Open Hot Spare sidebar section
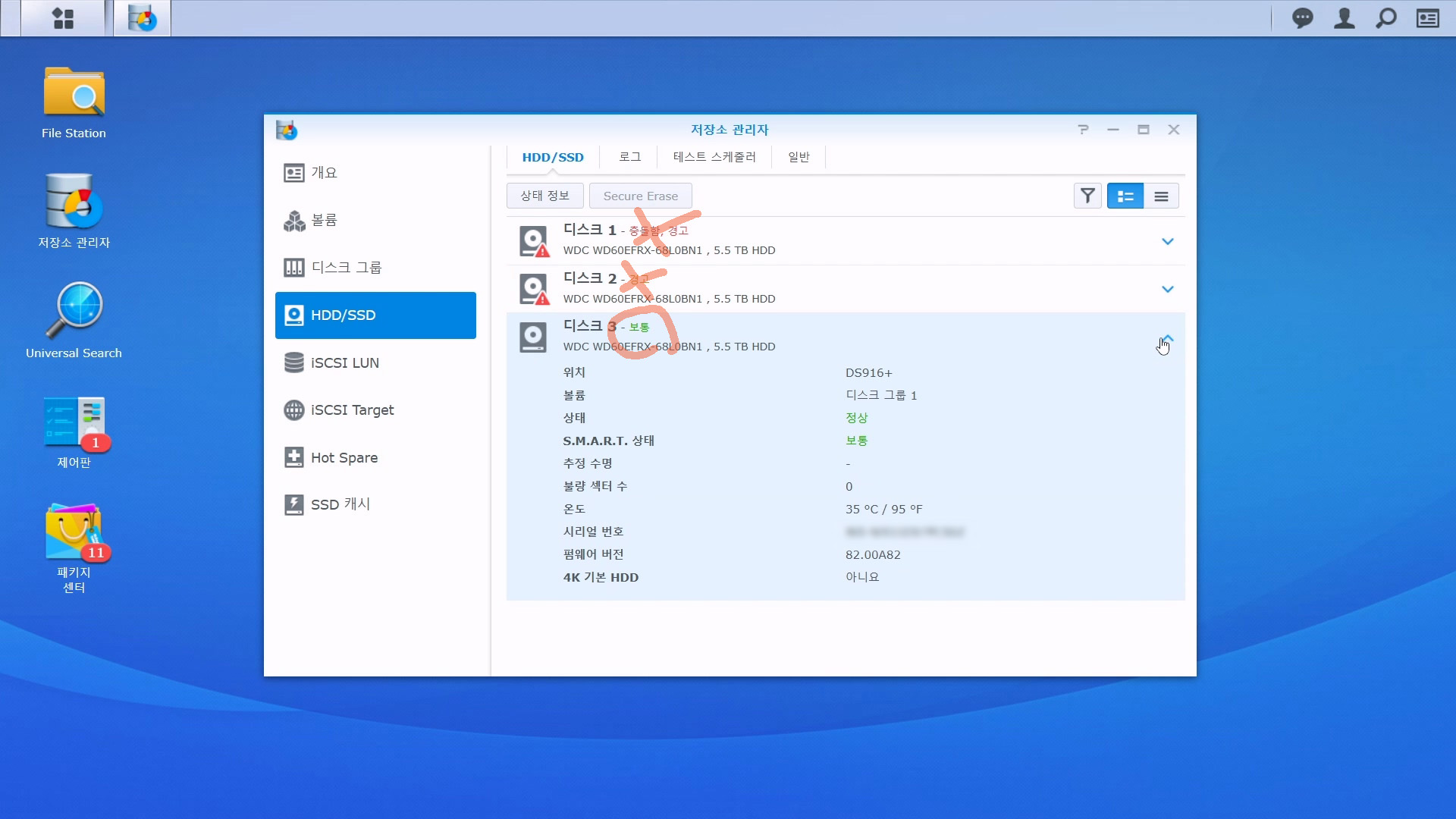 (x=344, y=458)
